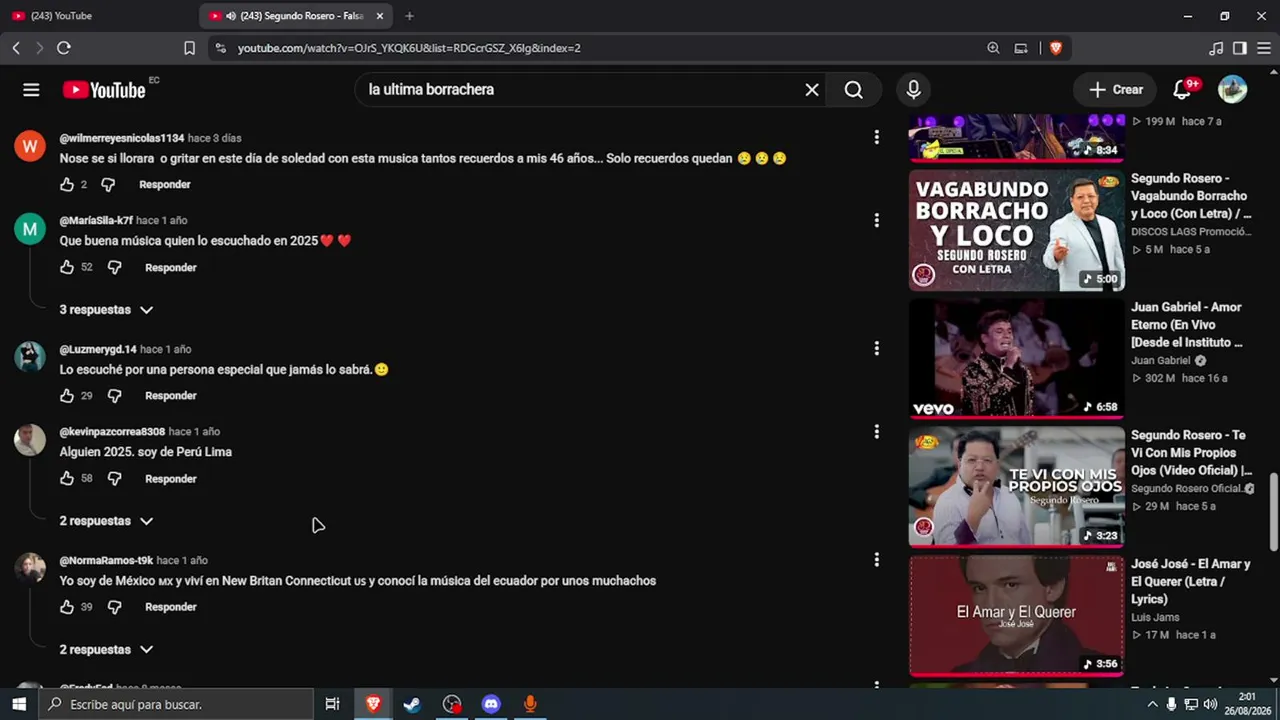Dislike wilmerreyesnicolas1134's comment

(x=108, y=185)
